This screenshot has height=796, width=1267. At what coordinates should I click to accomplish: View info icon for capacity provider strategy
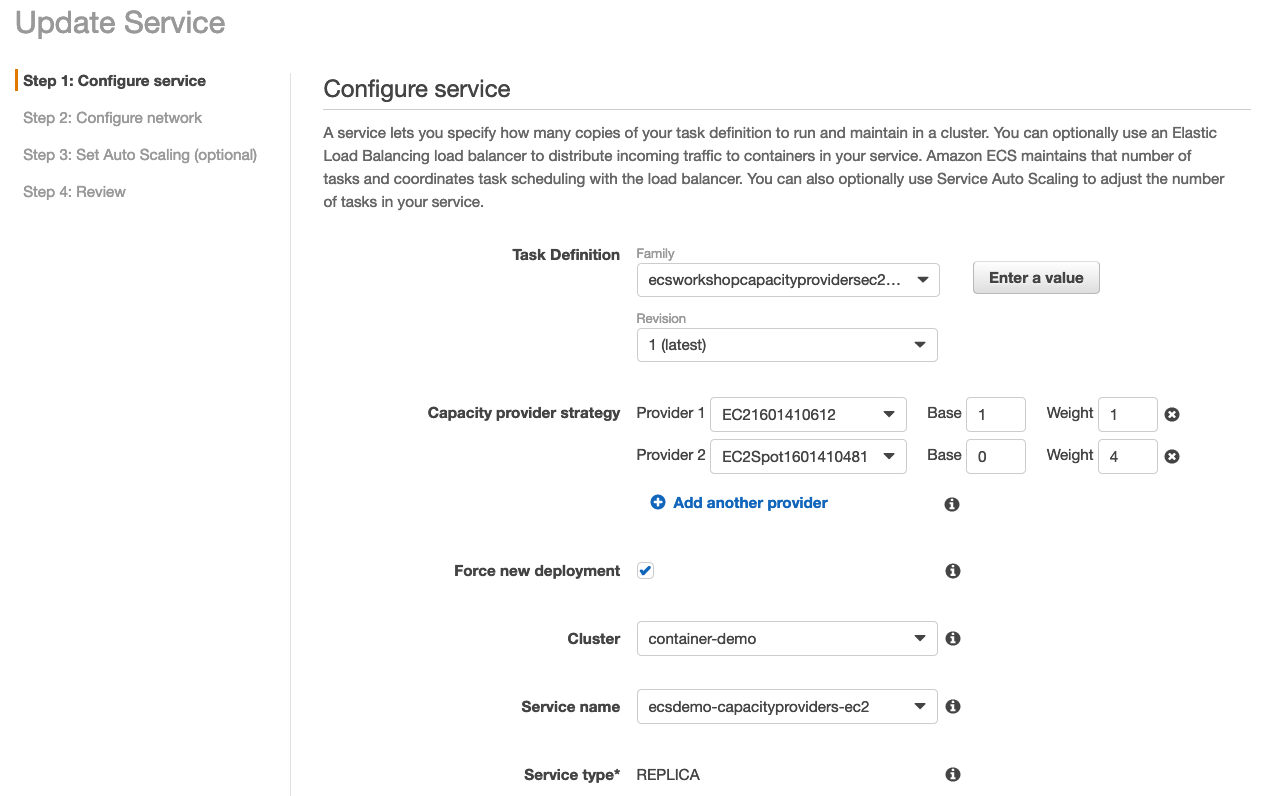(951, 504)
